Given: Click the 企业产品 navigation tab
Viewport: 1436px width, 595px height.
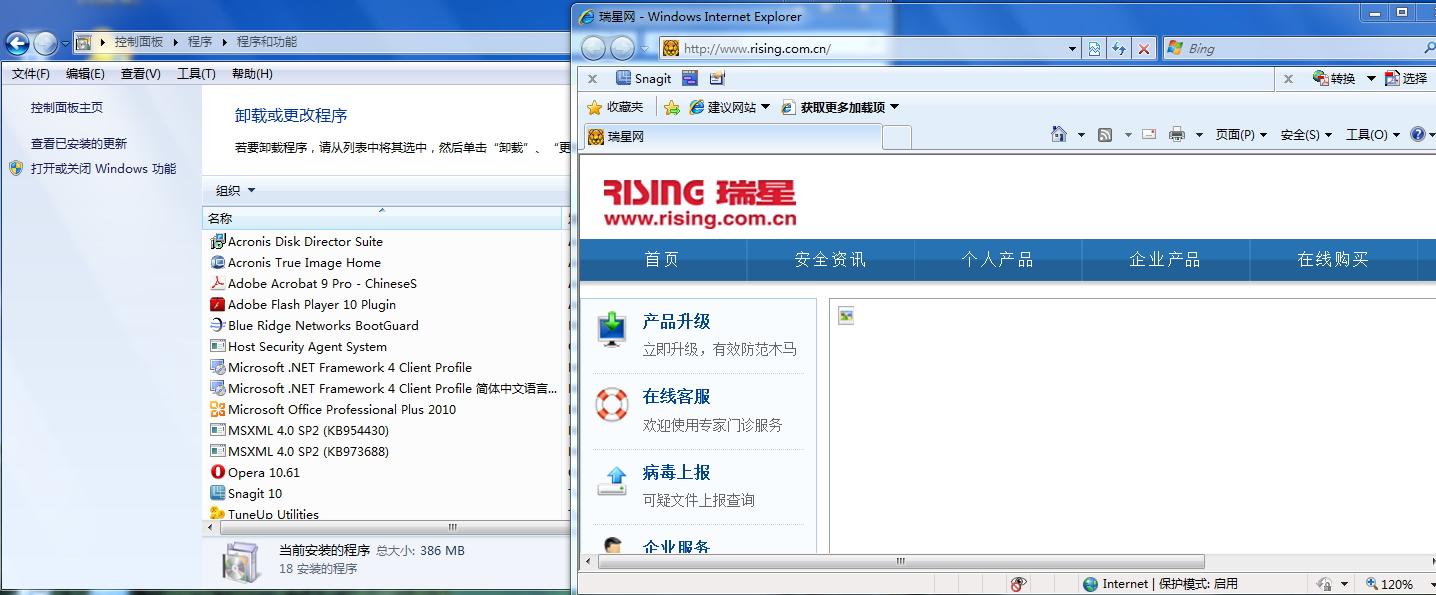Looking at the screenshot, I should [x=1165, y=260].
